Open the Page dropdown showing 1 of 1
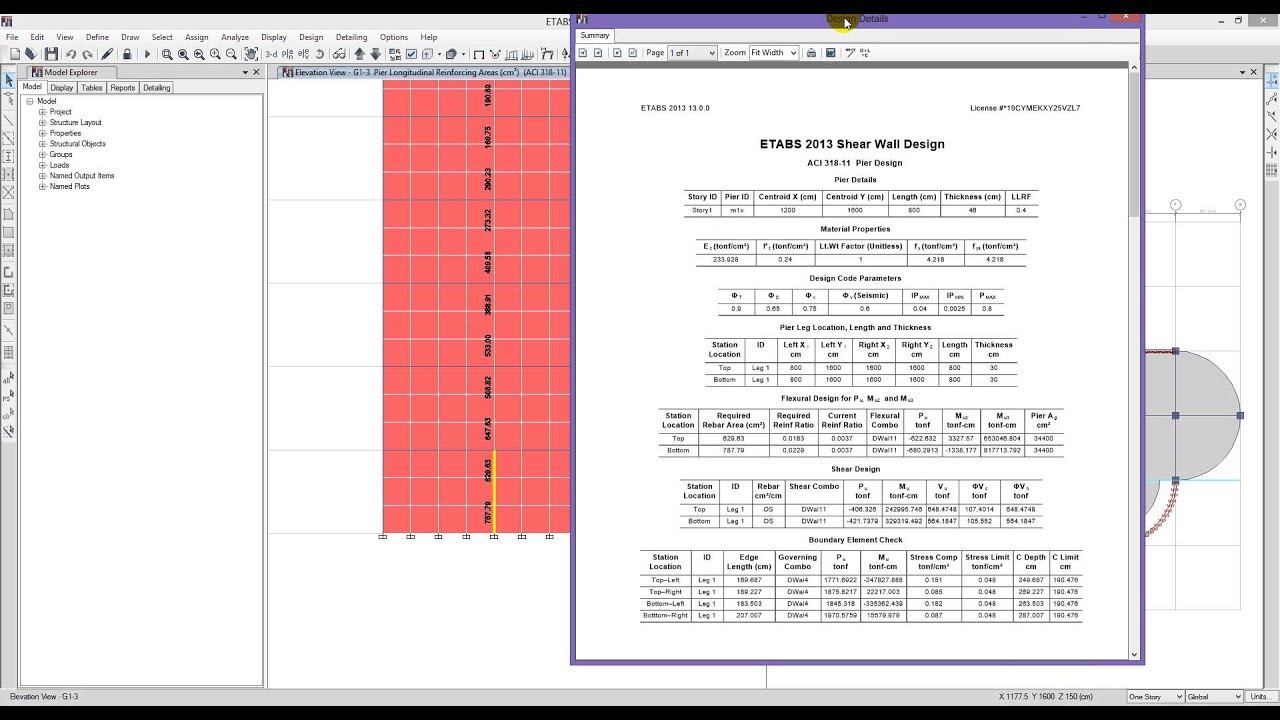Image resolution: width=1280 pixels, height=720 pixels. point(693,52)
